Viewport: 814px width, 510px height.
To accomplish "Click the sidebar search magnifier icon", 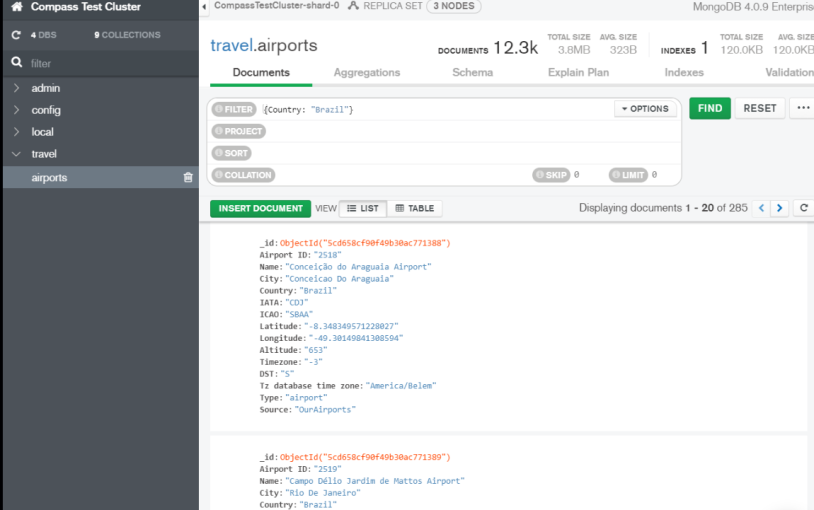I will (x=17, y=62).
